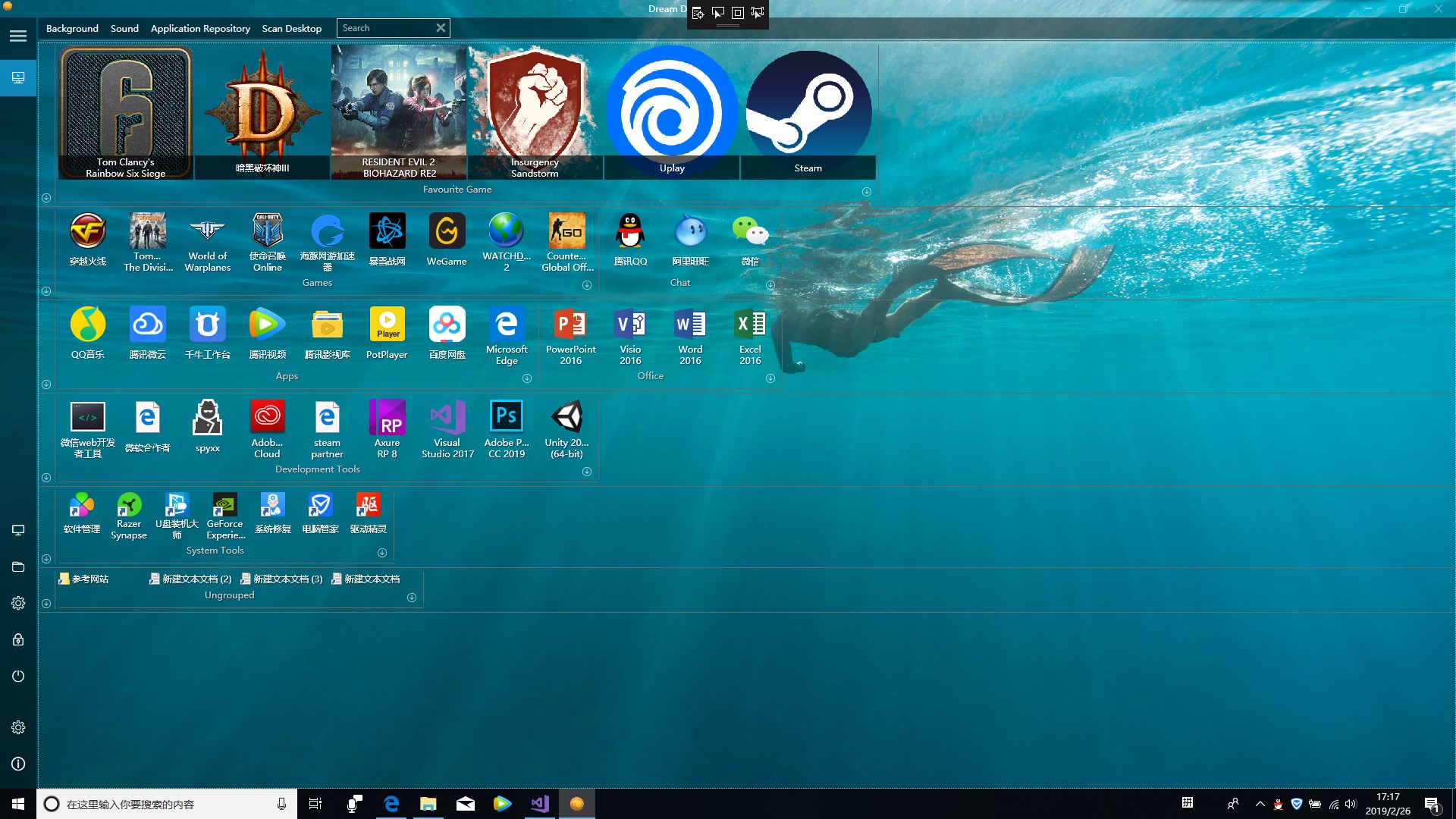This screenshot has width=1456, height=819.
Task: Open the Background menu
Action: [72, 28]
